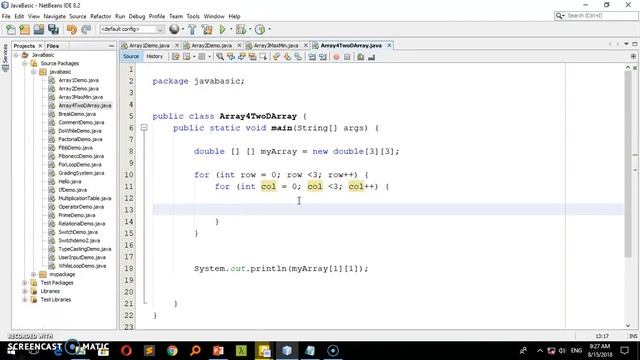Open the Tools menu
Viewport: 640px width, 360px height.
193,16
